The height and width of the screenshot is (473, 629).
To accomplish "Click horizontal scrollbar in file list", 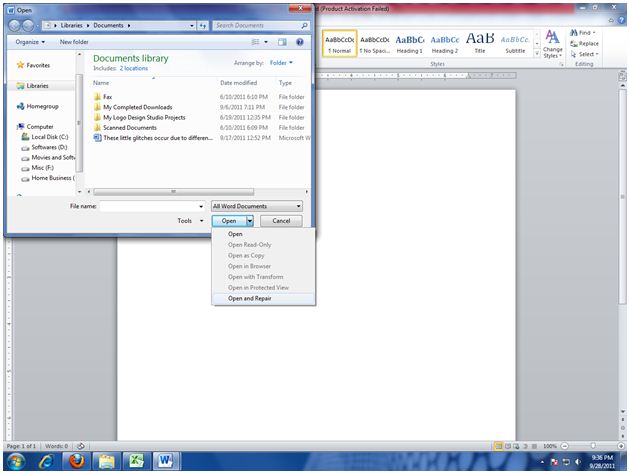I will [173, 192].
